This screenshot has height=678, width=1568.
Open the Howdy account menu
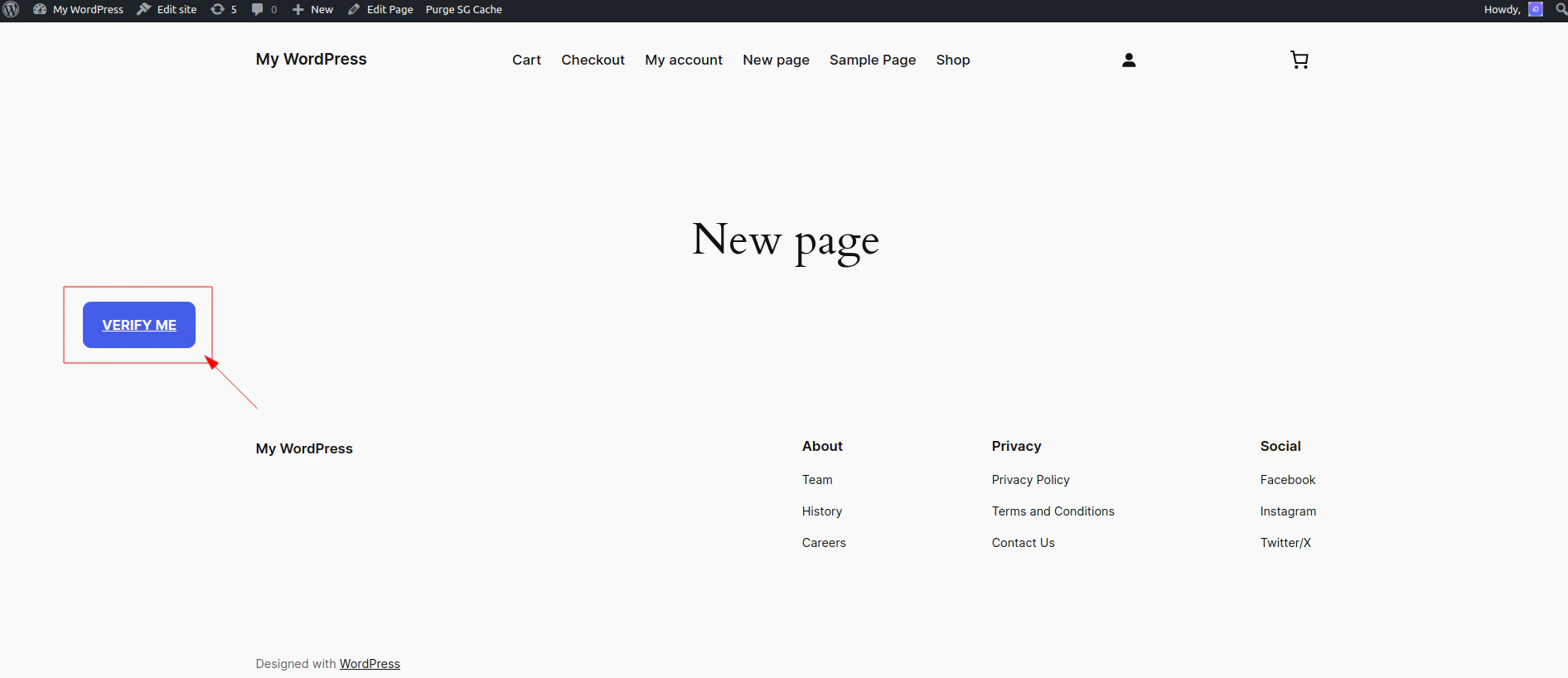tap(1512, 9)
